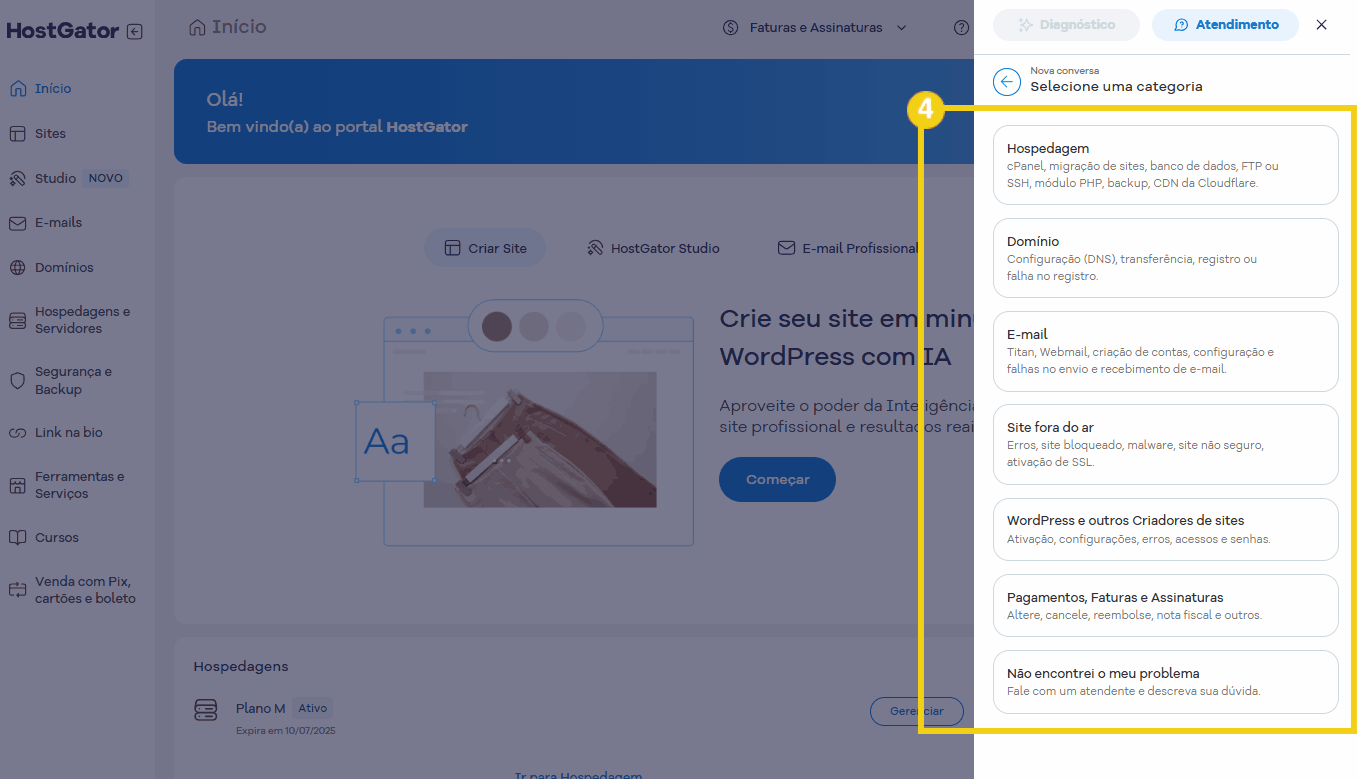1358x779 pixels.
Task: Expand the Faturas e Assinaturas dropdown
Action: point(901,28)
